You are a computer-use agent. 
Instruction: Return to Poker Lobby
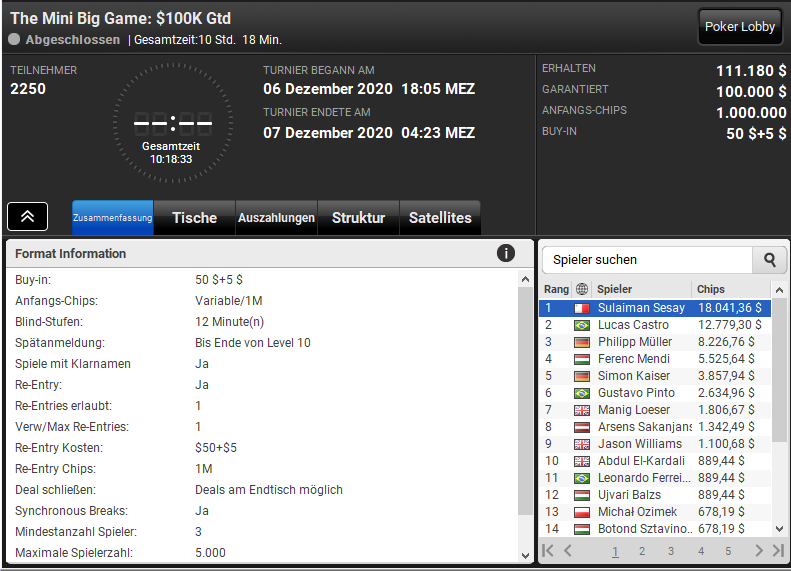point(740,27)
